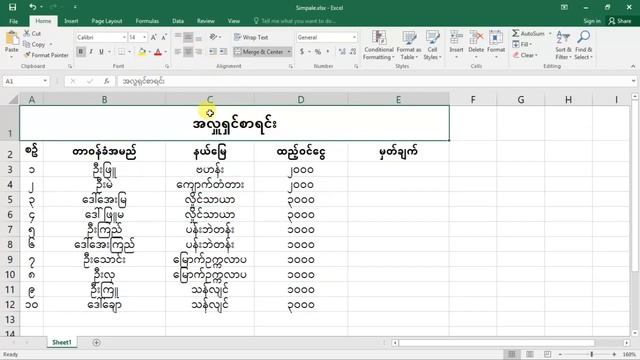Screen dimensions: 640x360
Task: Toggle Italic formatting
Action: coord(91,52)
